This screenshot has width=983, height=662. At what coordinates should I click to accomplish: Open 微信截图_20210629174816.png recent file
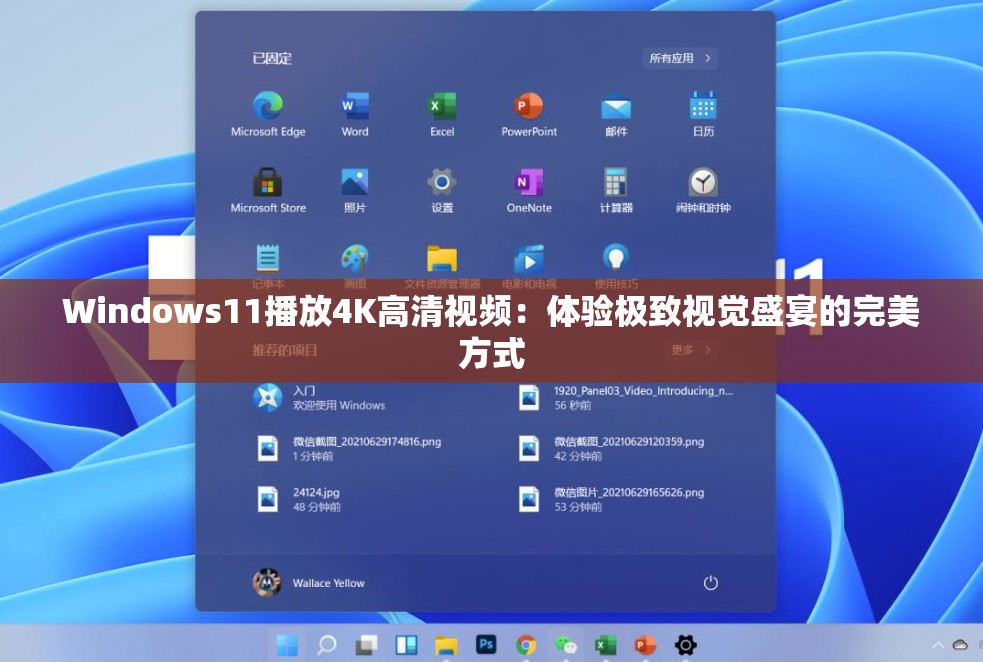pyautogui.click(x=349, y=448)
